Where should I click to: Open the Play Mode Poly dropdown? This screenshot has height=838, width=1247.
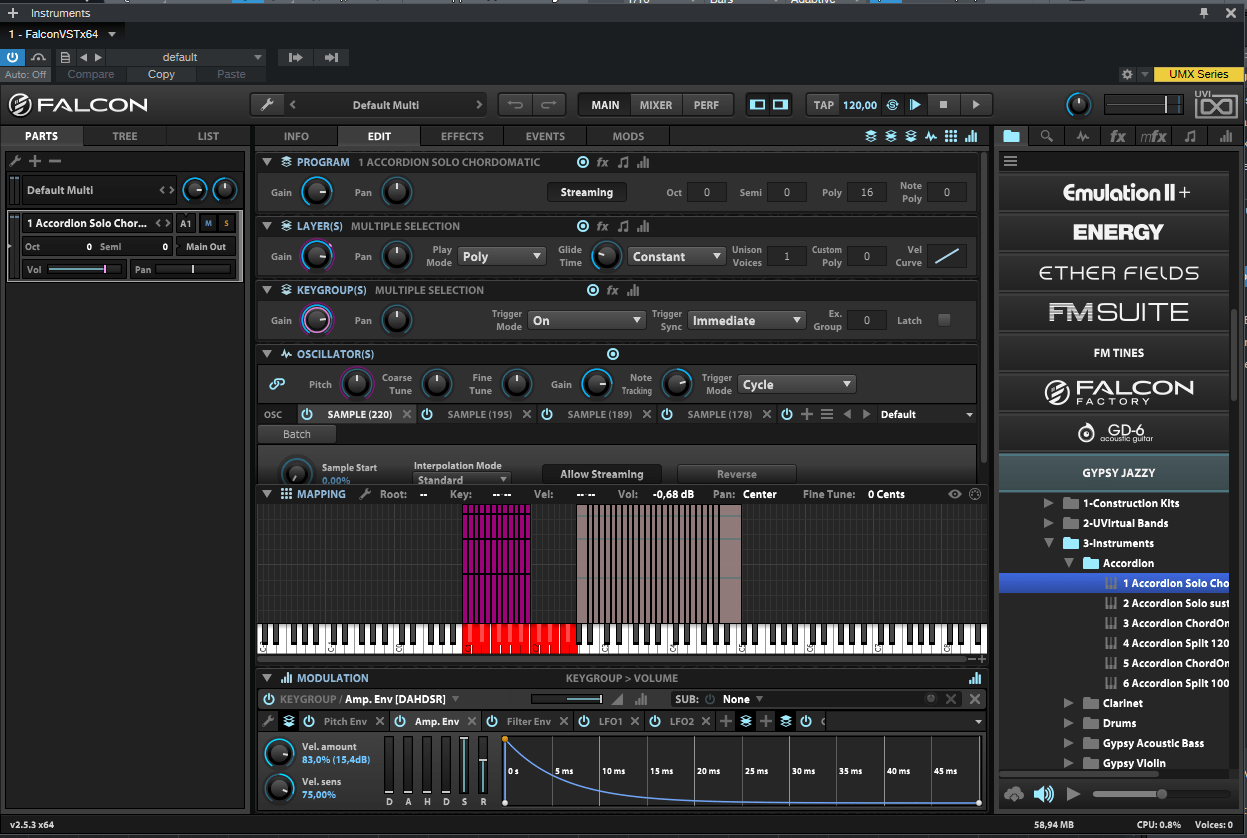point(502,257)
